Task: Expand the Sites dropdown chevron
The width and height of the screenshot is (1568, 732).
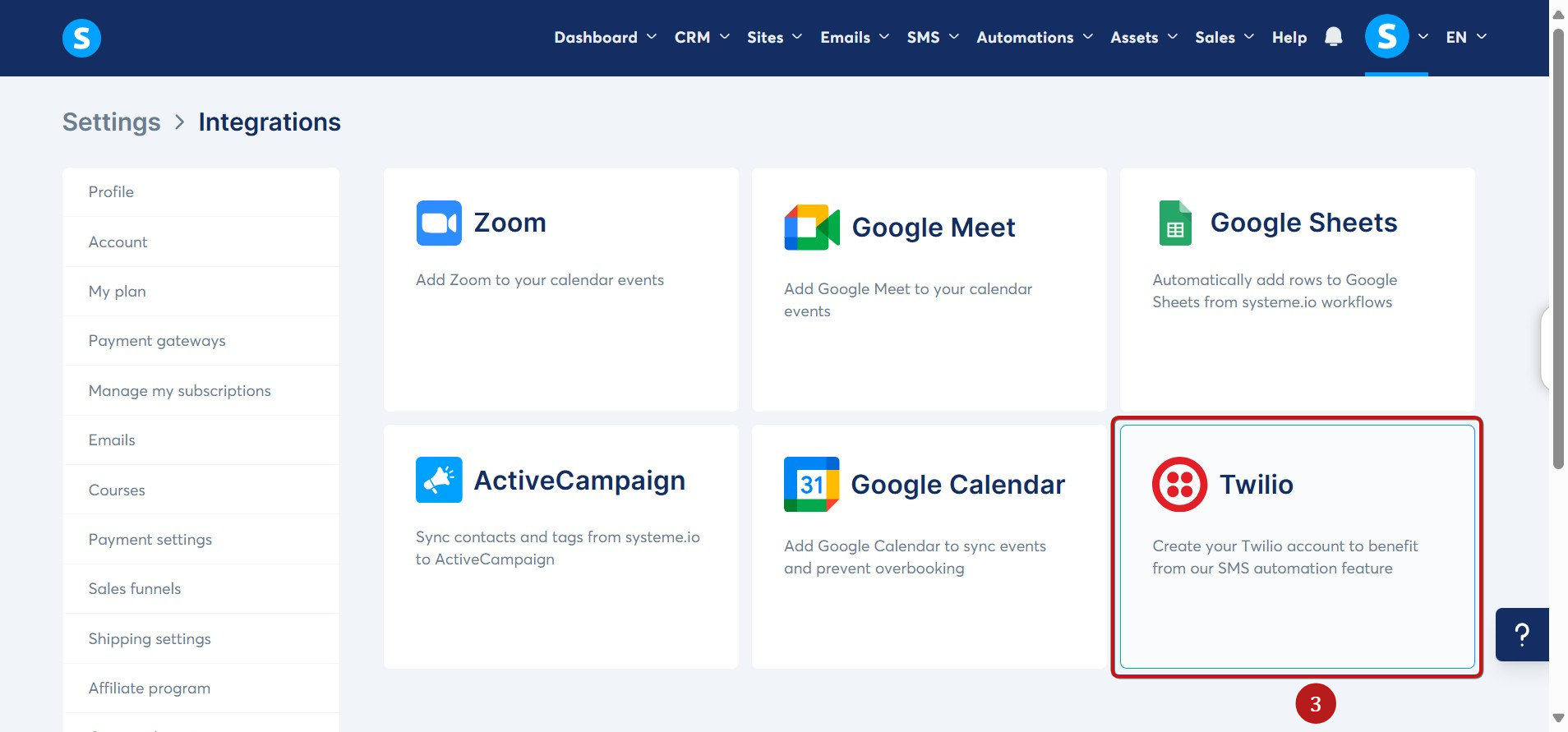Action: click(797, 37)
